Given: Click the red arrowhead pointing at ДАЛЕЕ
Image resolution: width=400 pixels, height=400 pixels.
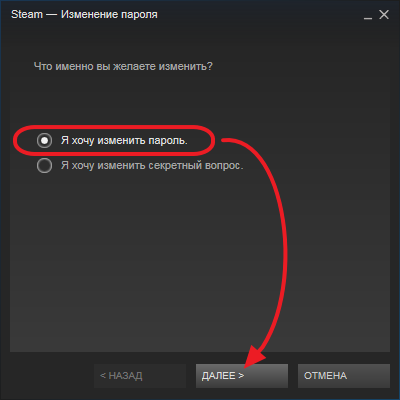Looking at the screenshot, I should pos(254,357).
